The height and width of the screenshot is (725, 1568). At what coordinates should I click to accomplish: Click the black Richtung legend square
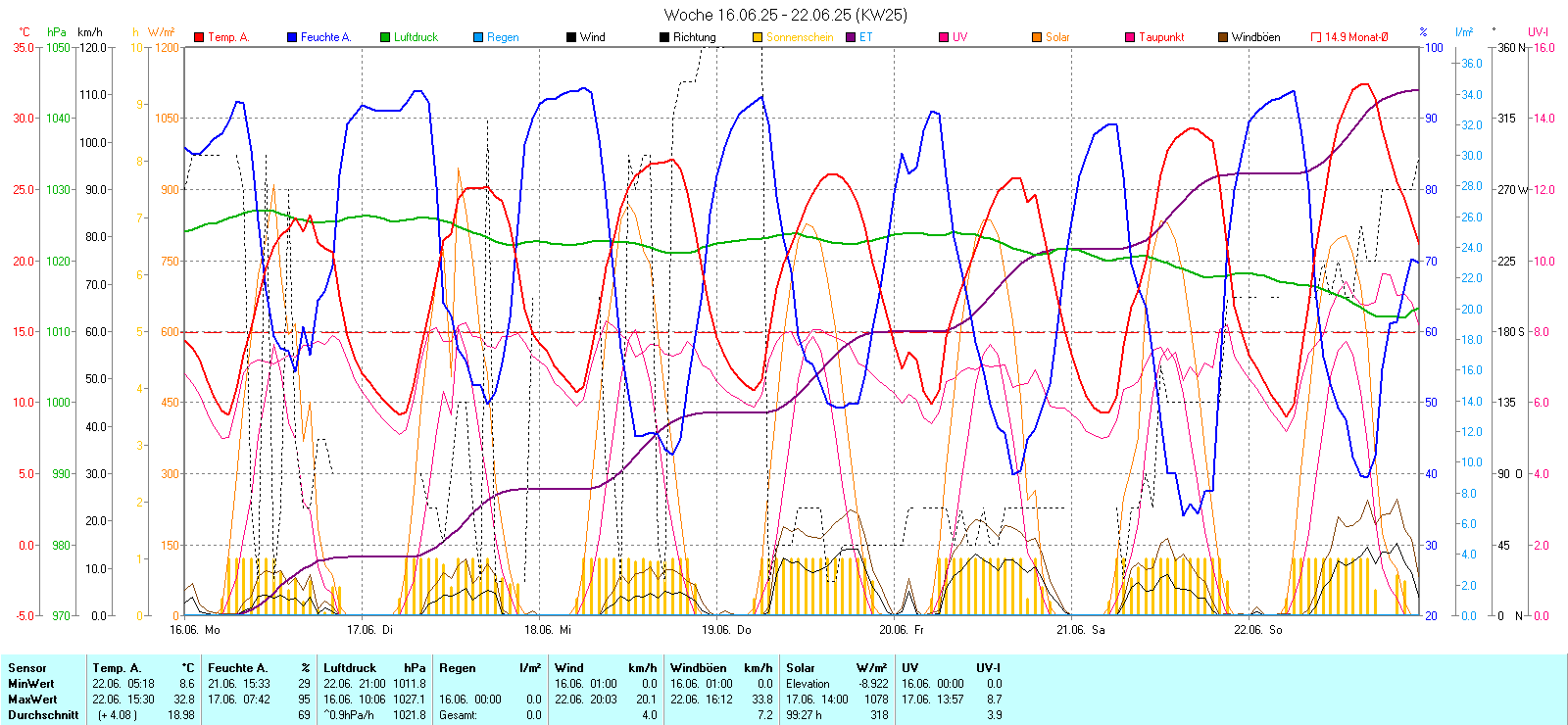(664, 37)
